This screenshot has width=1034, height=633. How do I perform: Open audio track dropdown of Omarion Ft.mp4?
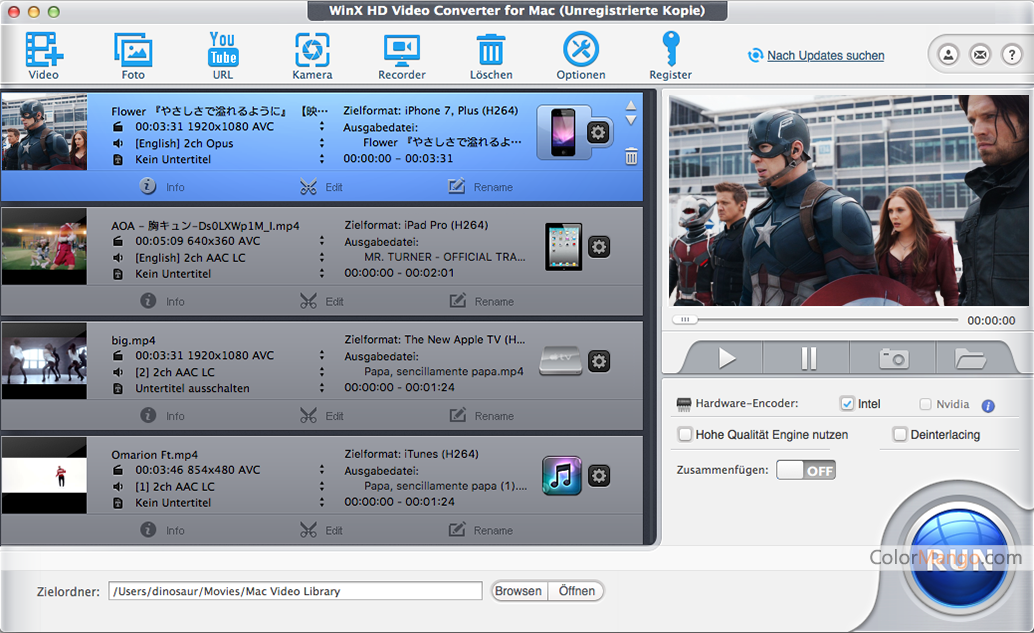[322, 487]
